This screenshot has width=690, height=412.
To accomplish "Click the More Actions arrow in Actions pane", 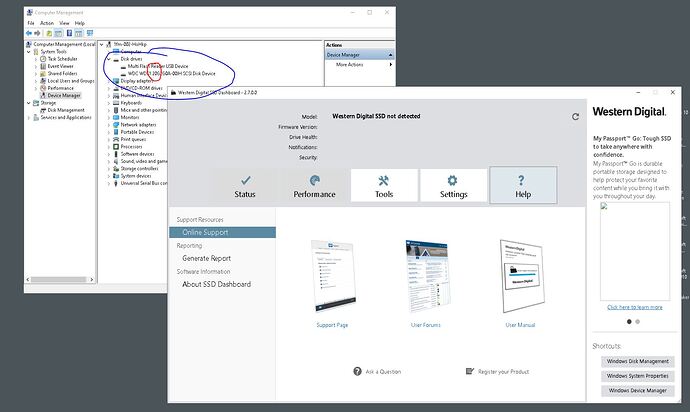I will (x=390, y=65).
